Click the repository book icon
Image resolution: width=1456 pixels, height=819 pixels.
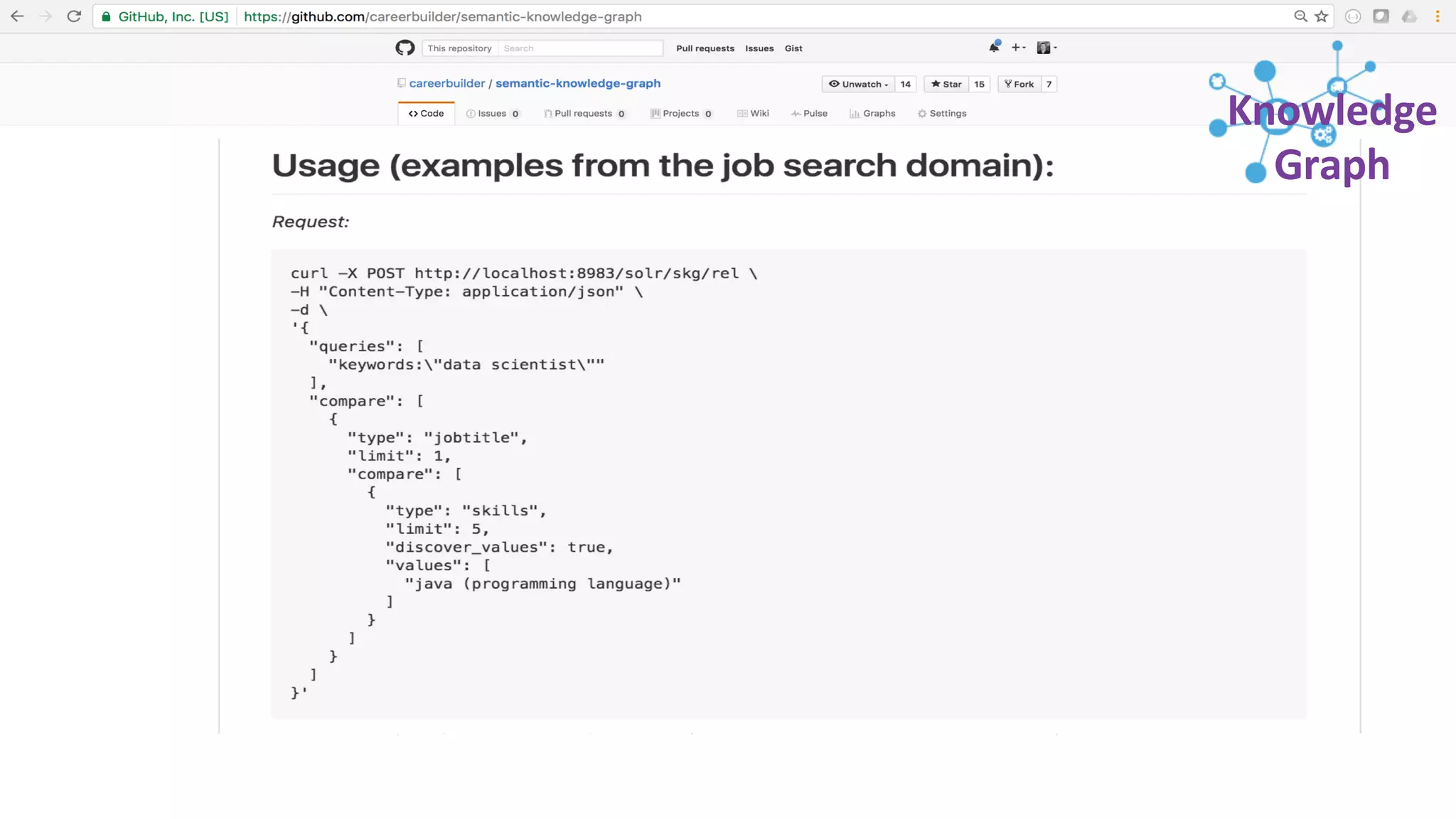coord(402,83)
